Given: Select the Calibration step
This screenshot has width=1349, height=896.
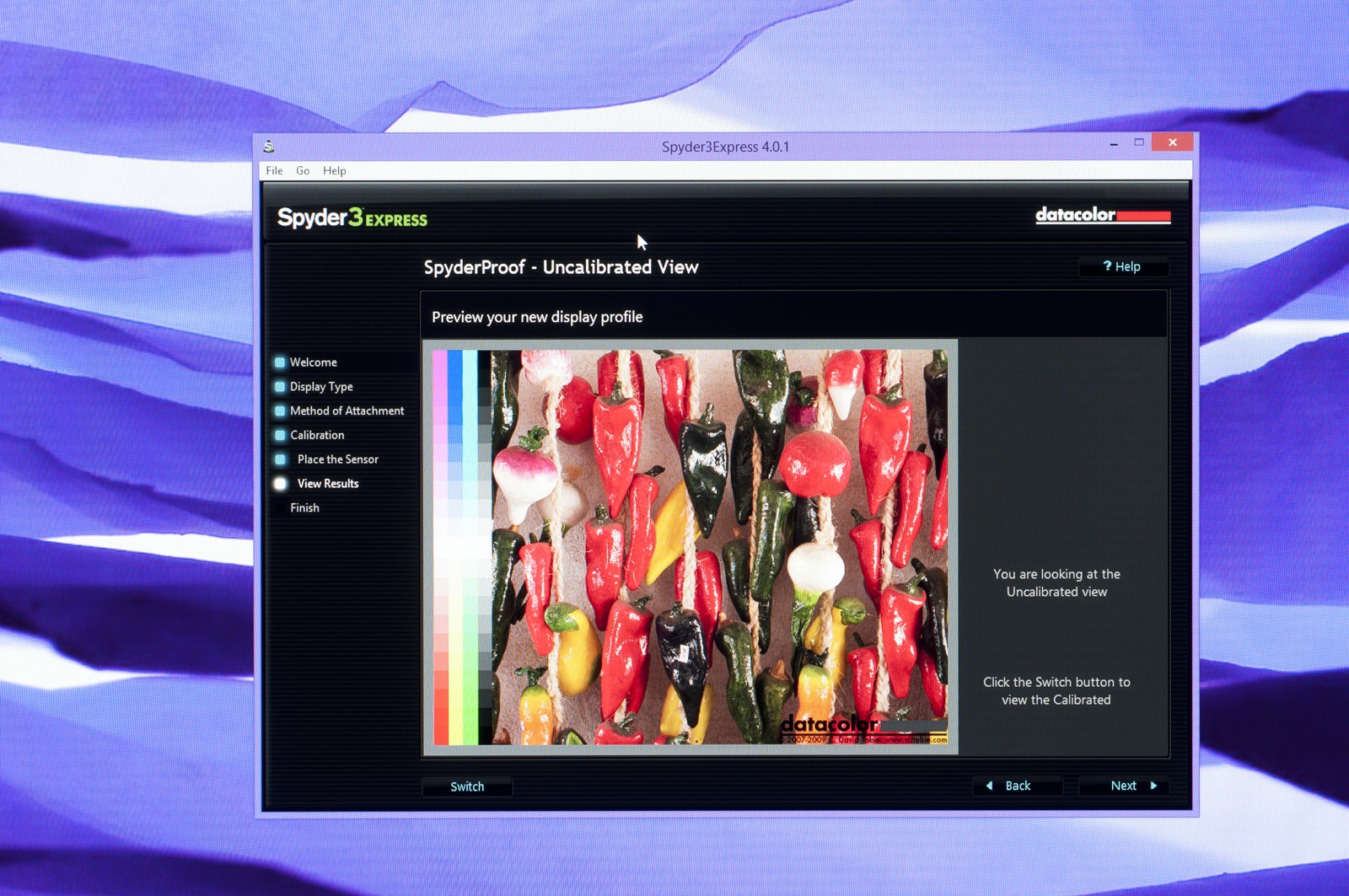Looking at the screenshot, I should (317, 435).
